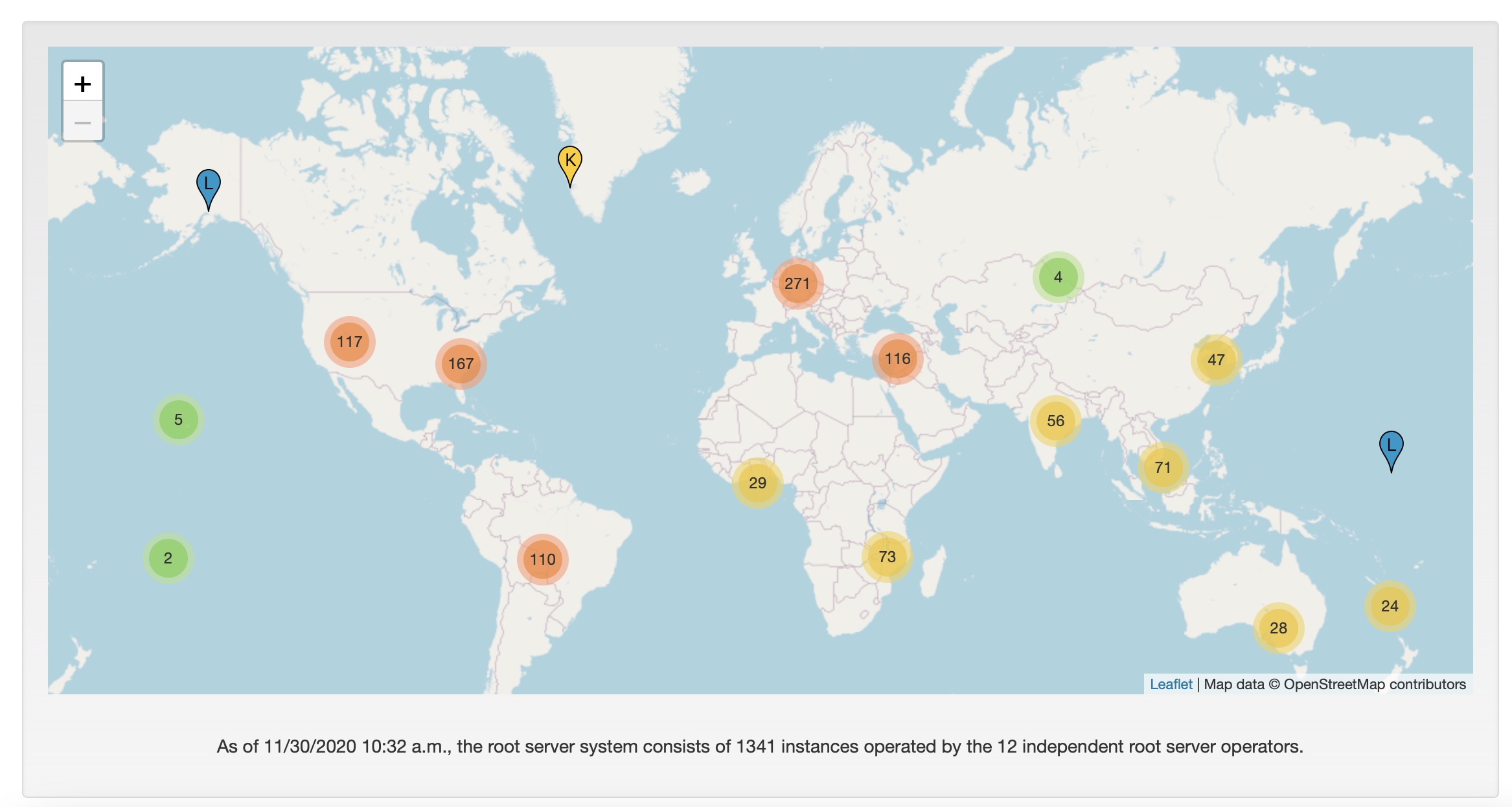
Task: Open the 47 cluster near East China
Action: pos(1216,359)
